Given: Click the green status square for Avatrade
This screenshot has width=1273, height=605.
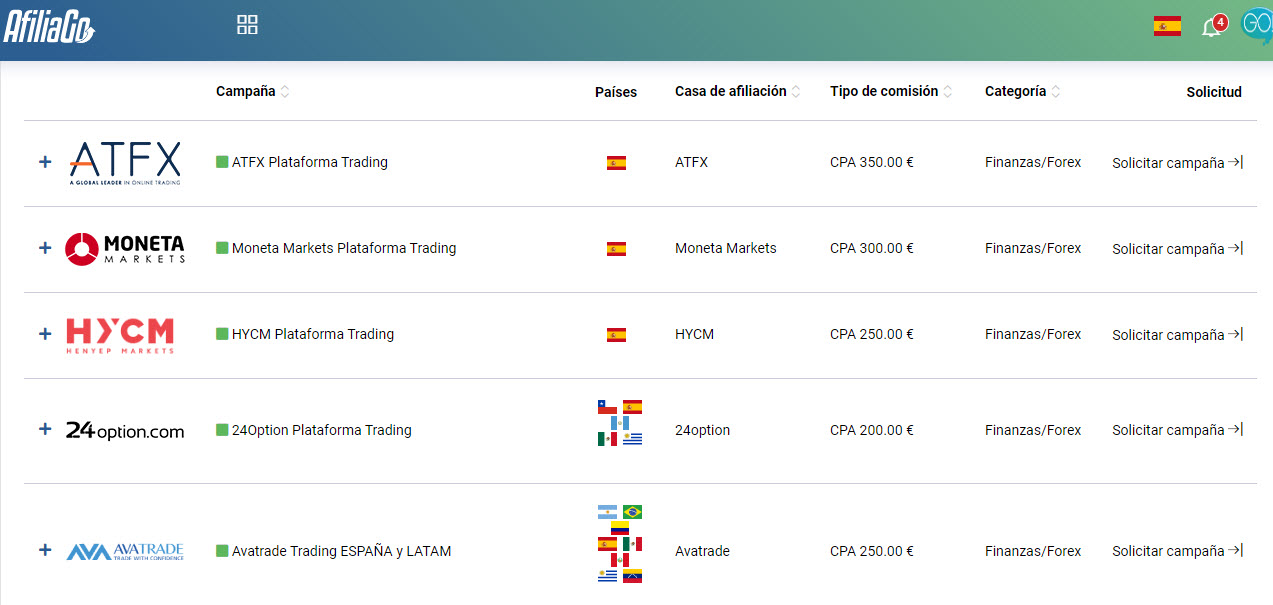Looking at the screenshot, I should pos(222,550).
